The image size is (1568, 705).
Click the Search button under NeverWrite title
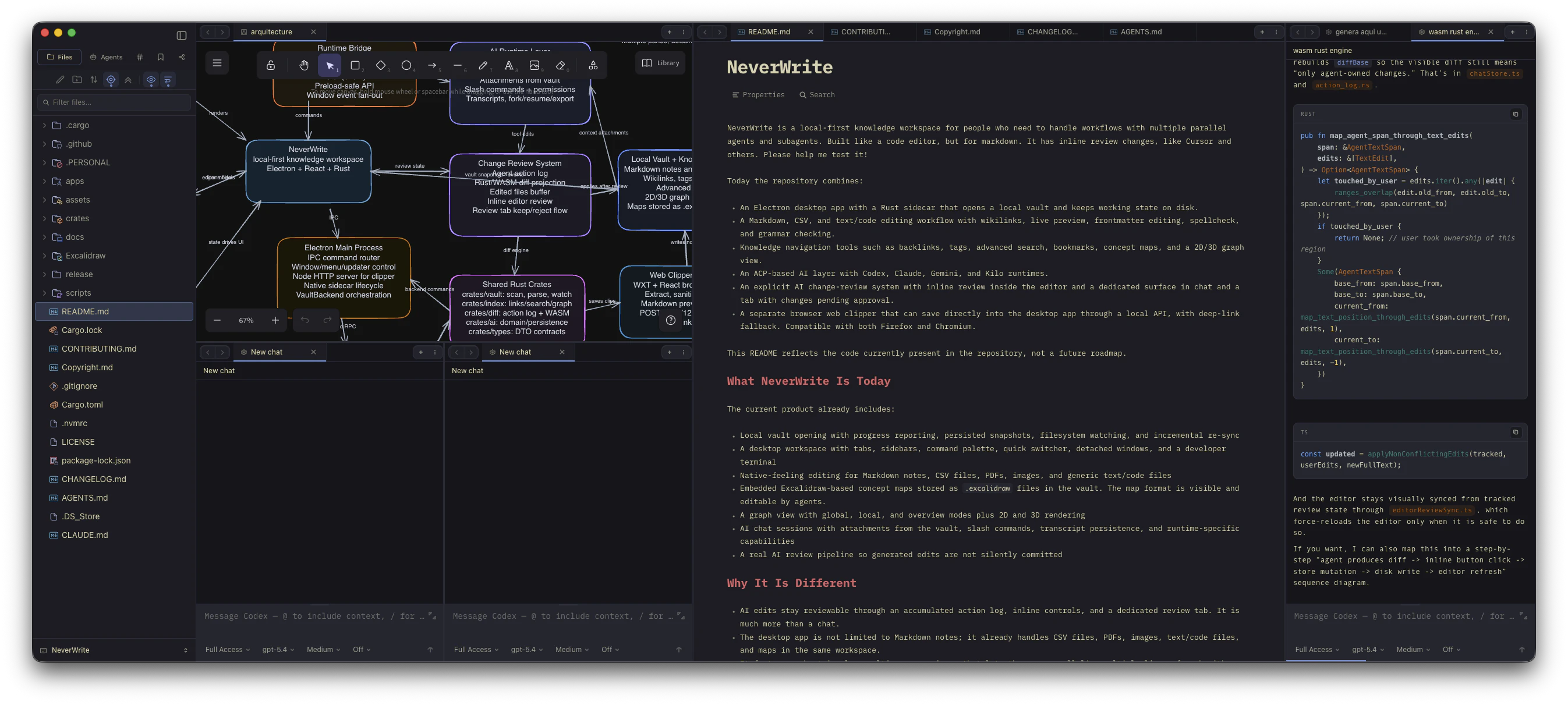click(817, 95)
